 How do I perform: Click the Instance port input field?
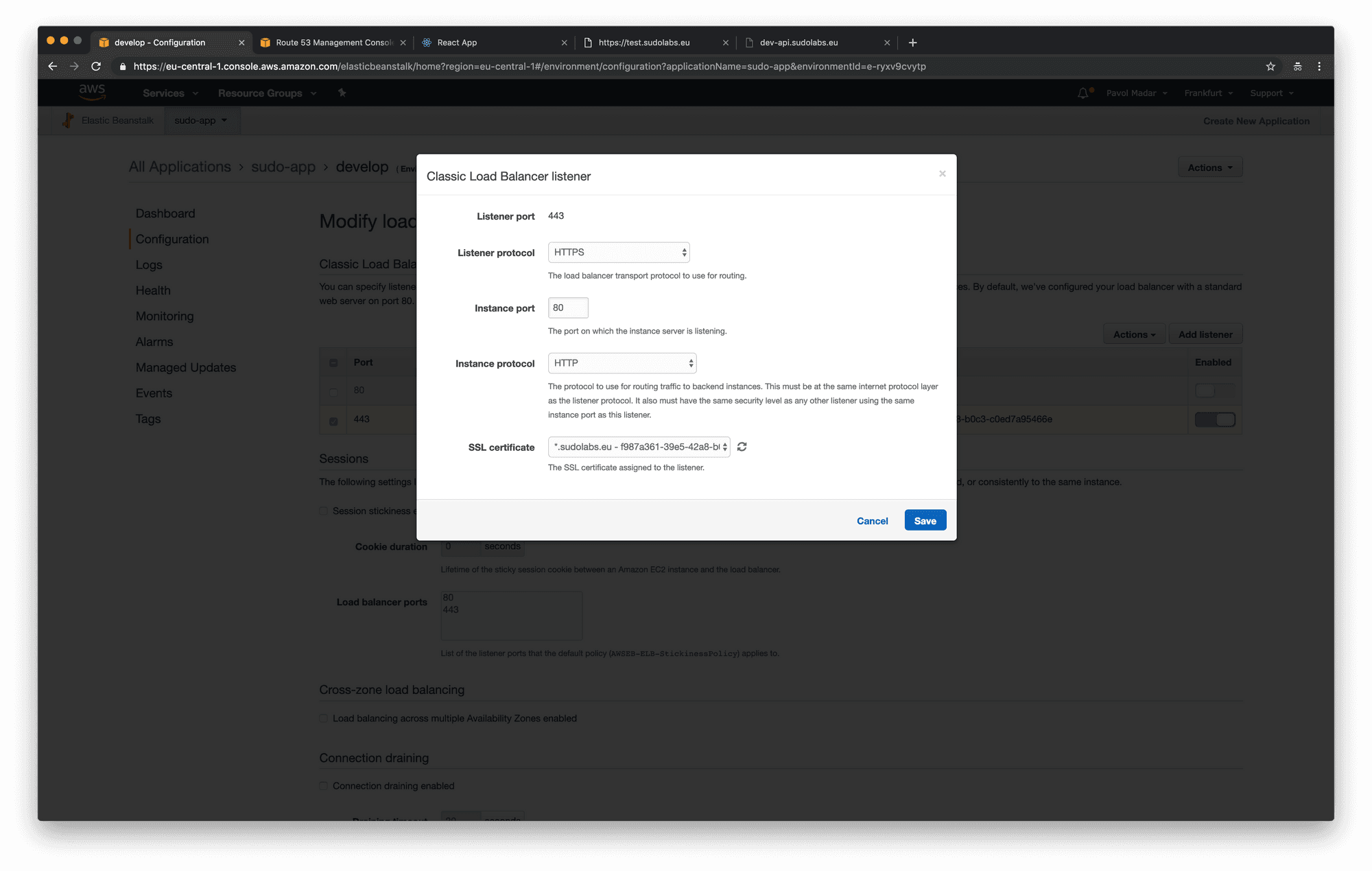[x=568, y=307]
